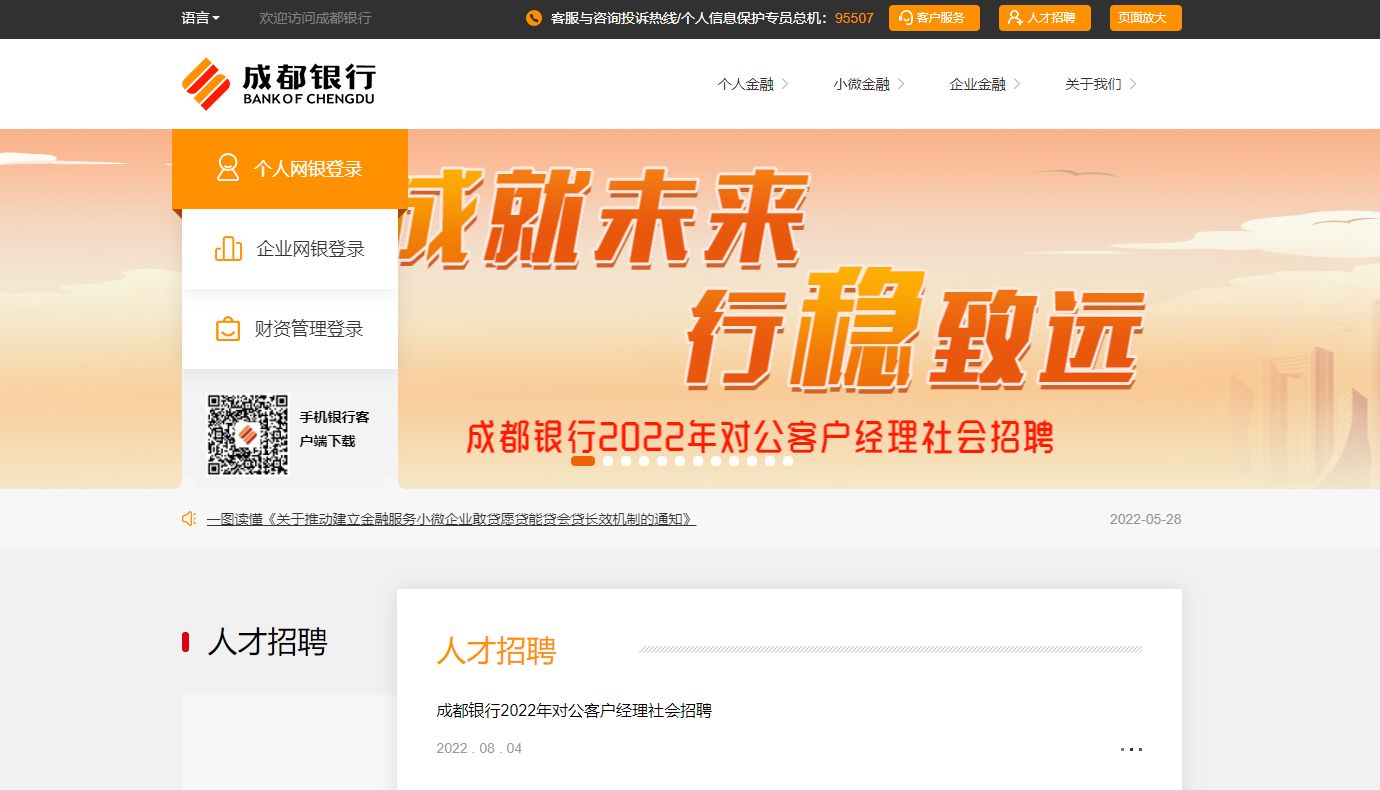
Task: Open 客户服务 headset button
Action: pyautogui.click(x=934, y=18)
